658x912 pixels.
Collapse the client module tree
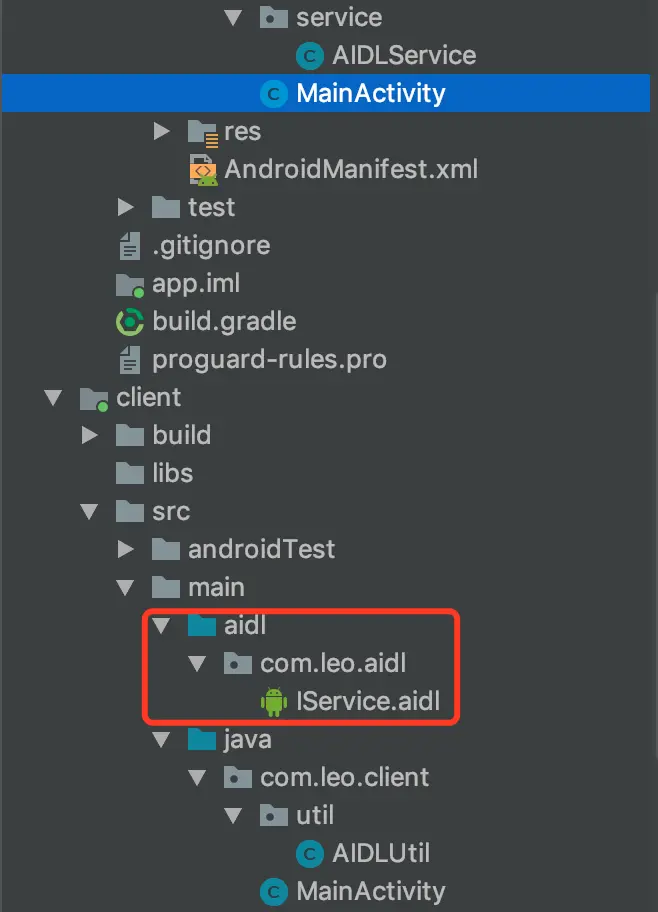pos(53,398)
